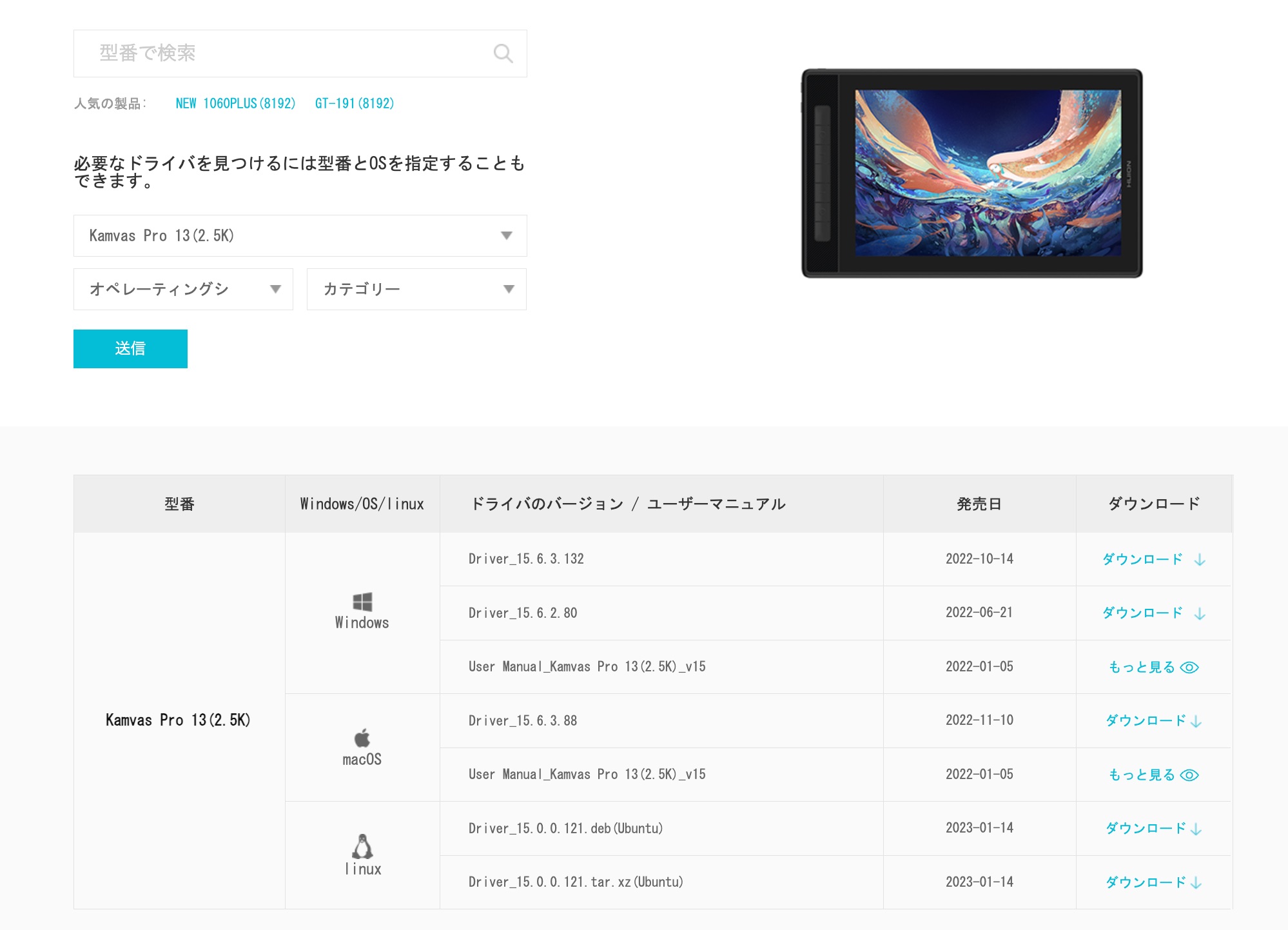Viewport: 1288px width, 930px height.
Task: Select text Driver_15.0.0.121.tar.xz(Ubuntu)
Action: click(x=576, y=882)
